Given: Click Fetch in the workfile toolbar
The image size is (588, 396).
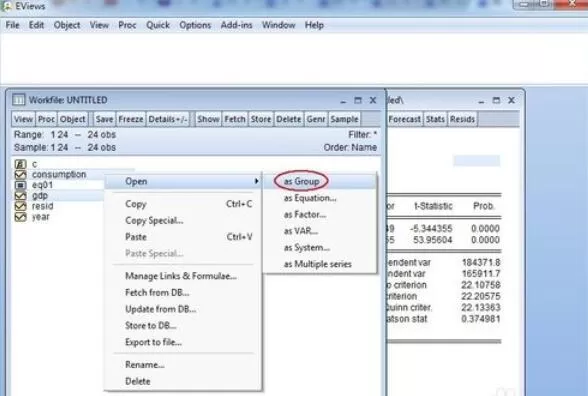Looking at the screenshot, I should (x=235, y=119).
